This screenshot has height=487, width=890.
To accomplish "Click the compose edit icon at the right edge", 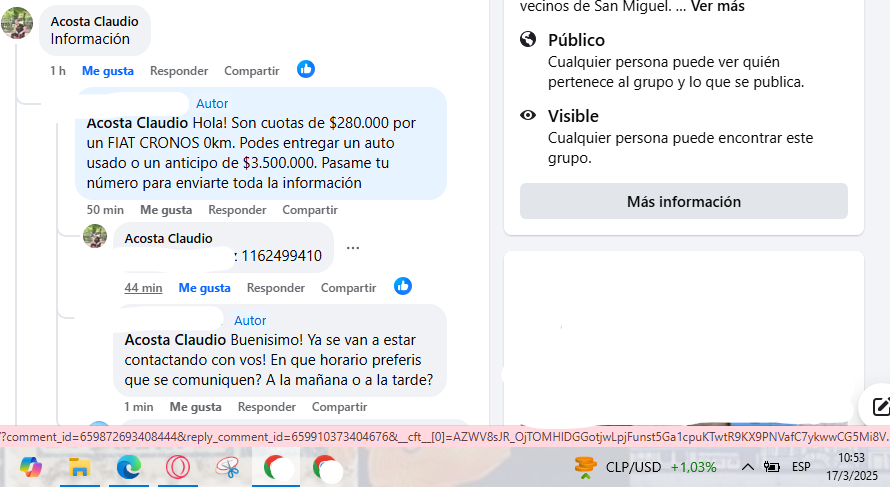I will coord(880,406).
